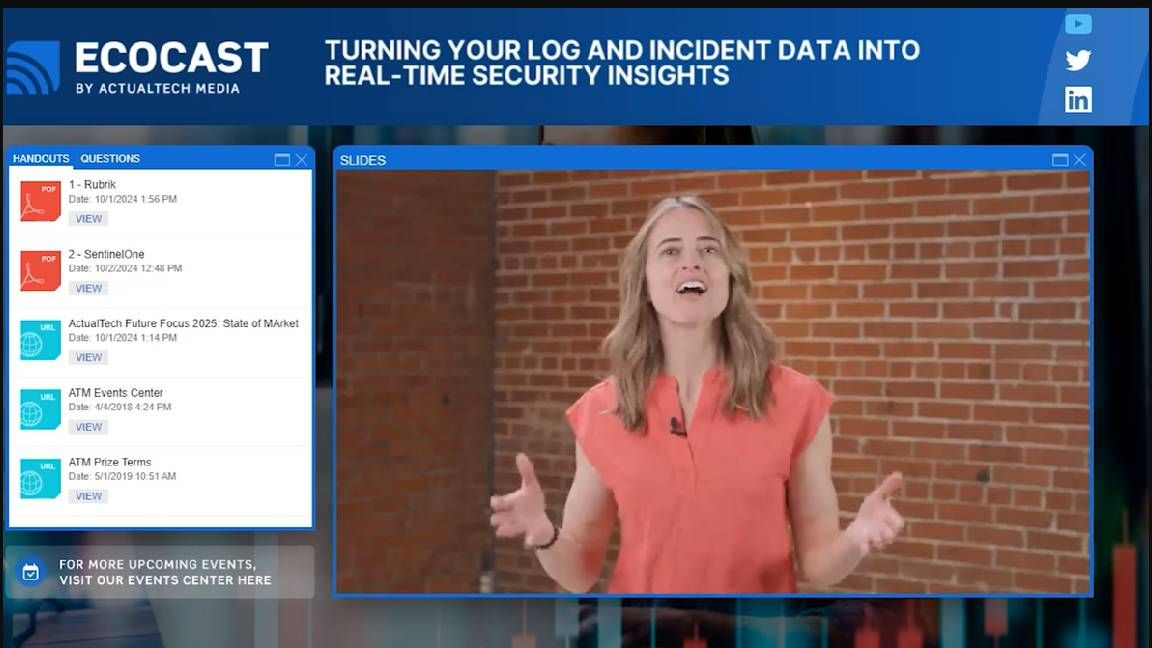1152x648 pixels.
Task: Toggle the handouts panel maximize control
Action: coord(284,158)
